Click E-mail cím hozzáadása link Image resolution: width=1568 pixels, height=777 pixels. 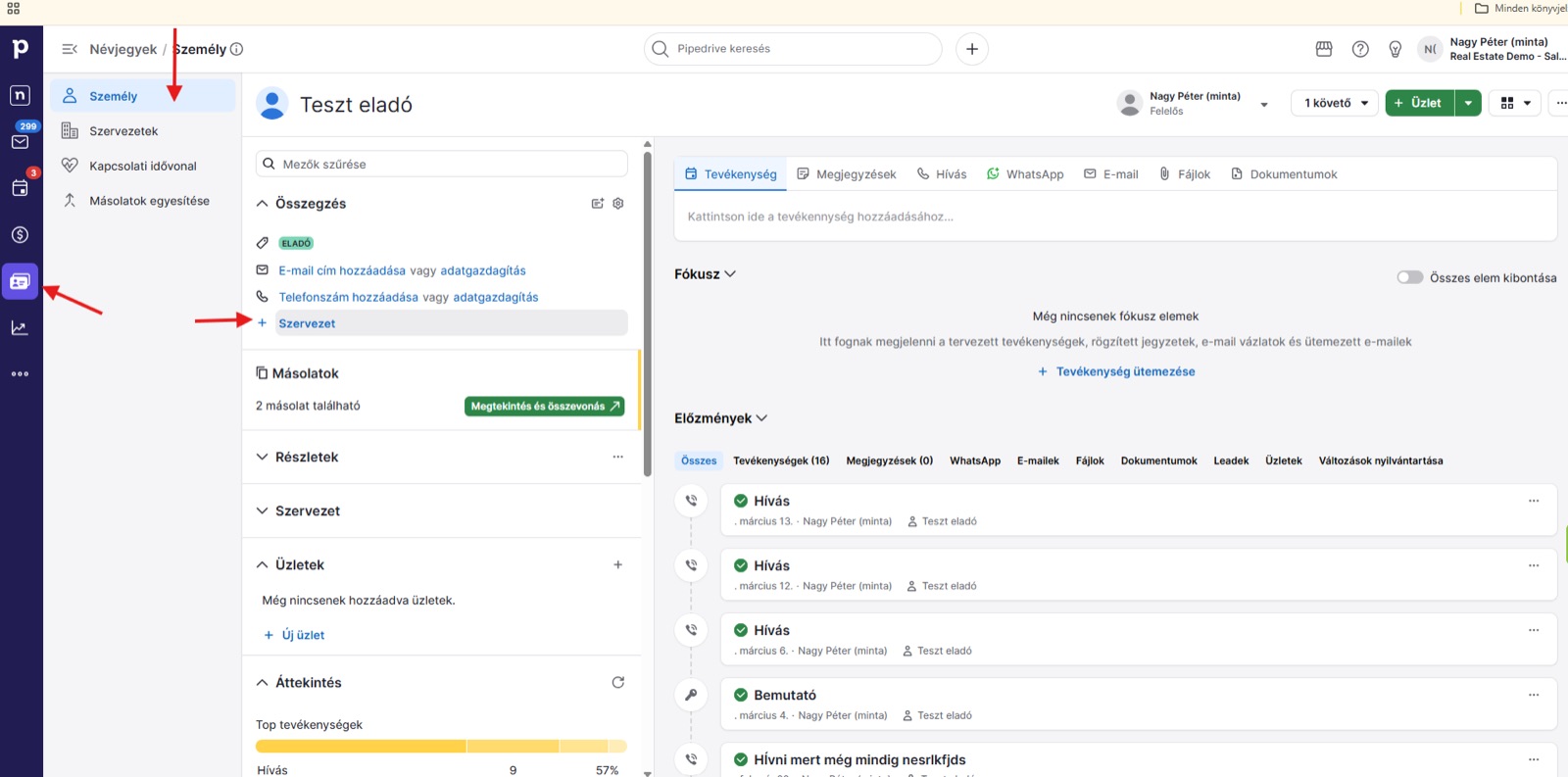pyautogui.click(x=342, y=270)
